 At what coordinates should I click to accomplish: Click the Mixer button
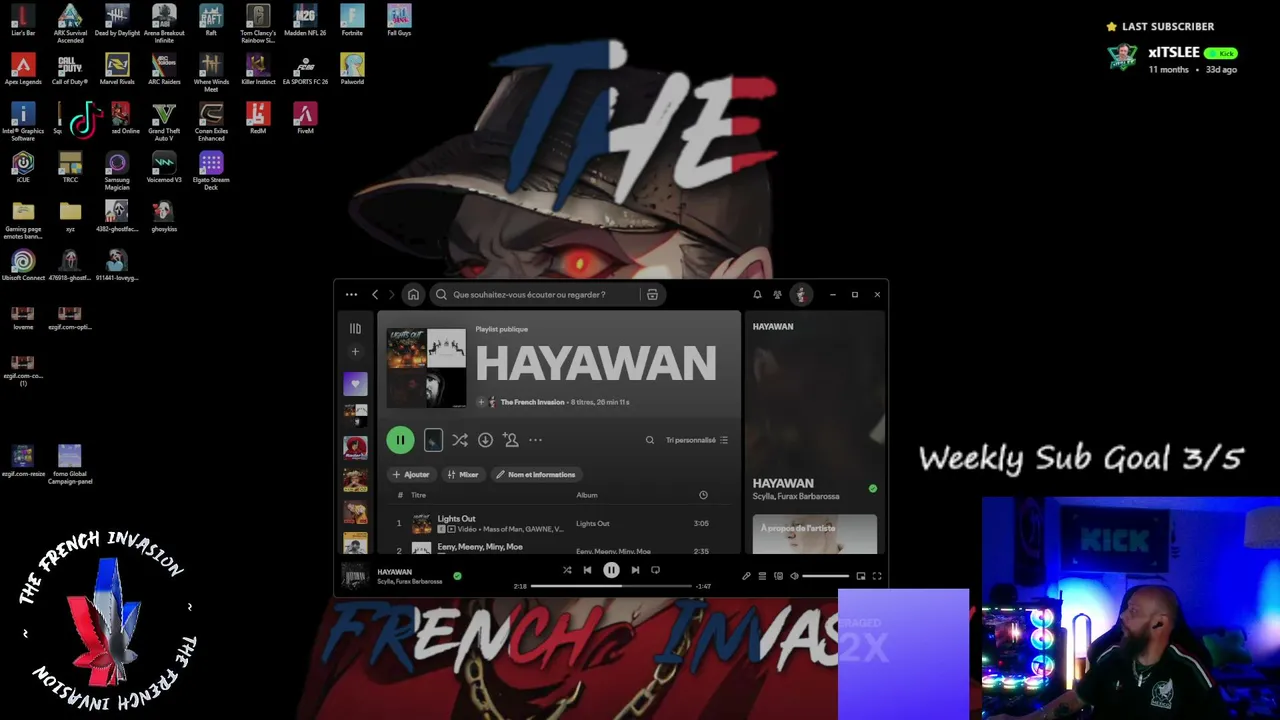coord(463,475)
